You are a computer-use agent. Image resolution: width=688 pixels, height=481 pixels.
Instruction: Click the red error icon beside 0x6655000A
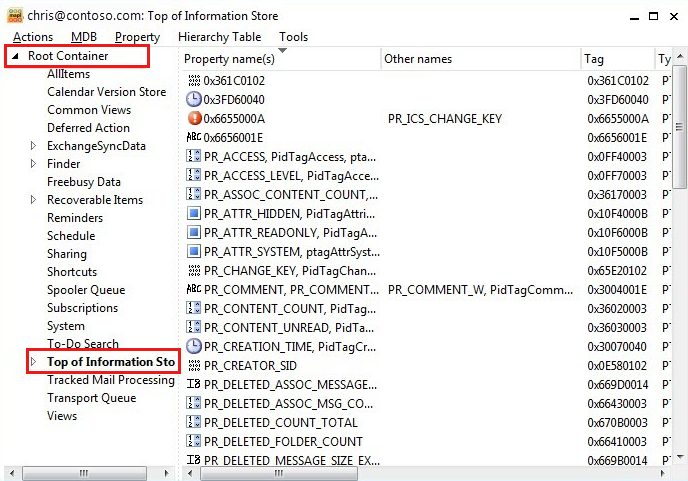point(194,118)
